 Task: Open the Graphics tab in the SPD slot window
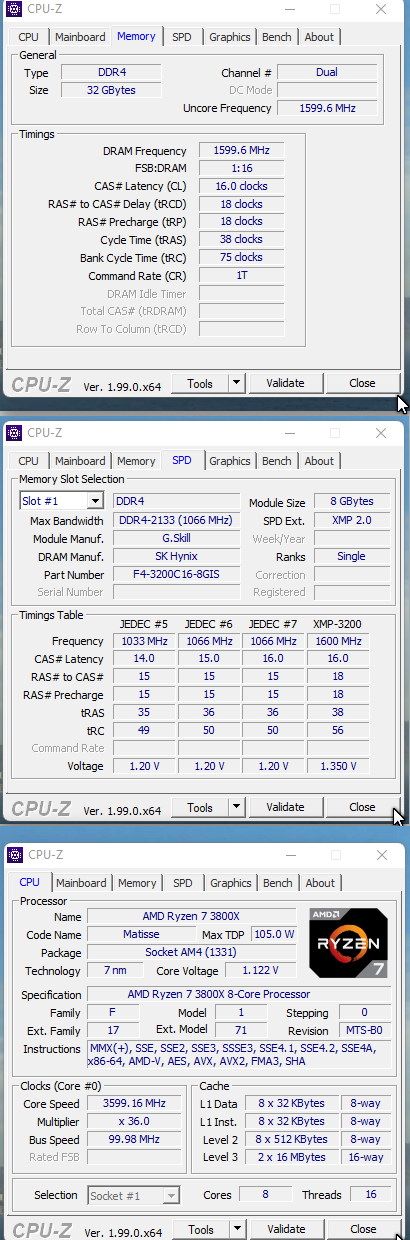click(230, 461)
